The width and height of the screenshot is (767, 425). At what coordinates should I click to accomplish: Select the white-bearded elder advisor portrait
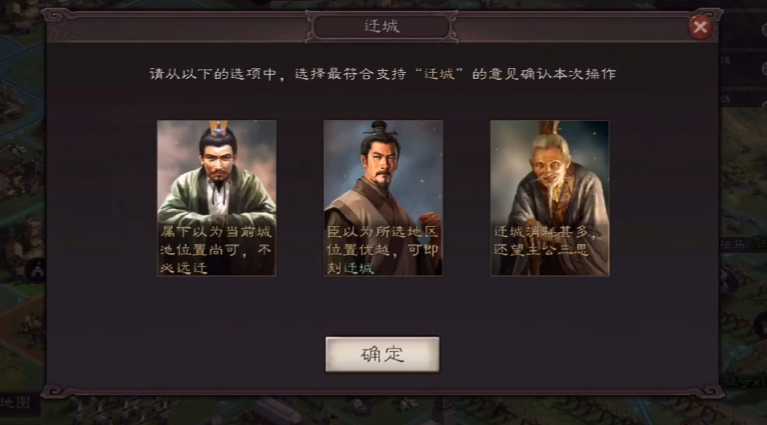point(550,198)
